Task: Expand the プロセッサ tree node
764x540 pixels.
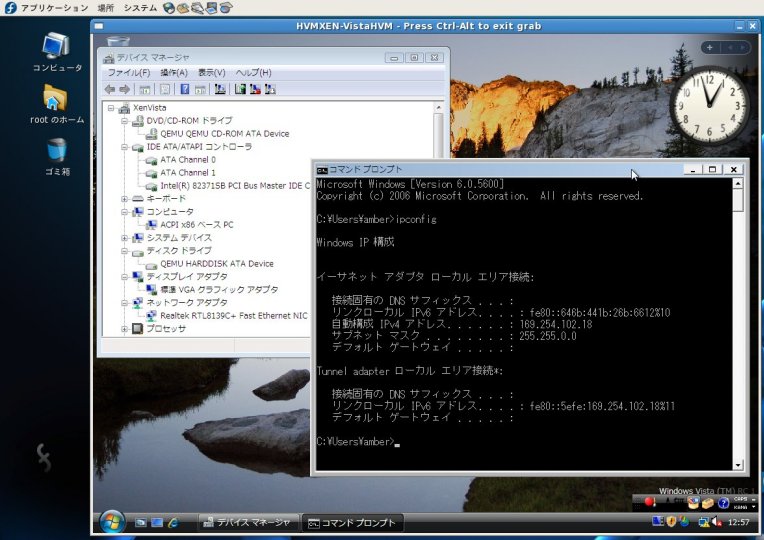Action: click(x=124, y=328)
